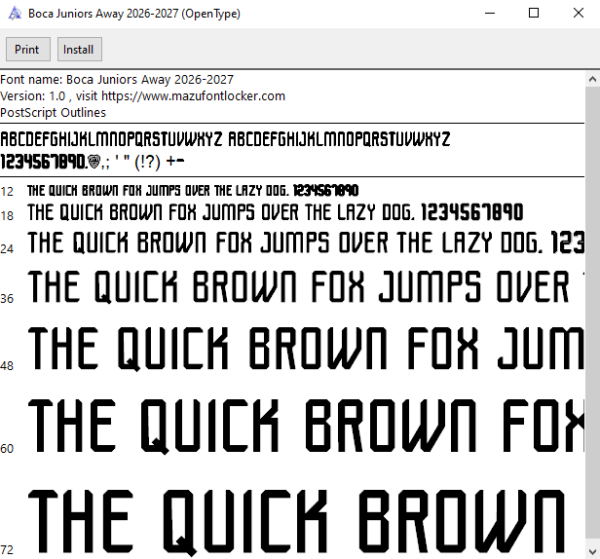Viewport: 600px width, 559px height.
Task: Click the '36' size label
Action: (7, 299)
